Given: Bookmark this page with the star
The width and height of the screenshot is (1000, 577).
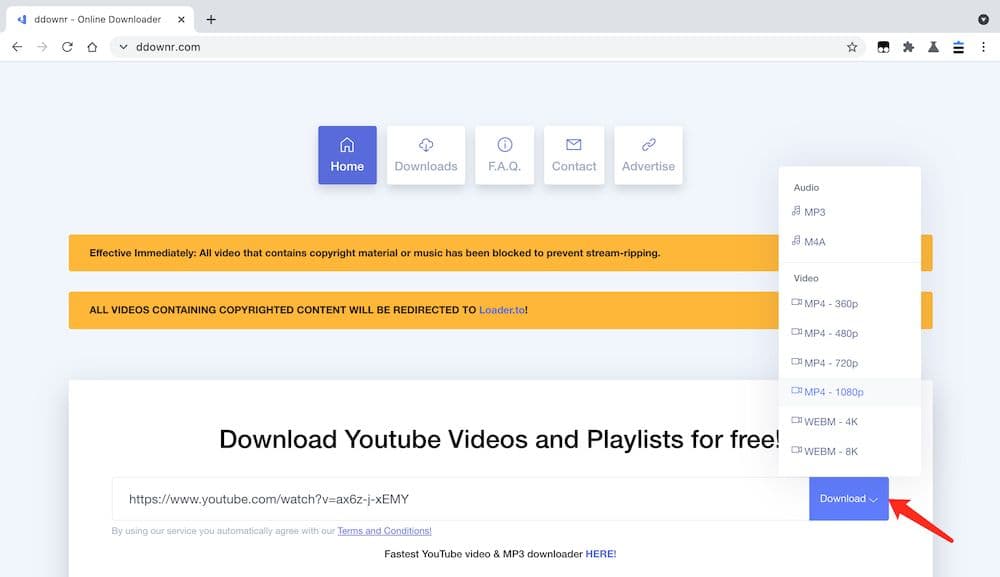Looking at the screenshot, I should (852, 47).
